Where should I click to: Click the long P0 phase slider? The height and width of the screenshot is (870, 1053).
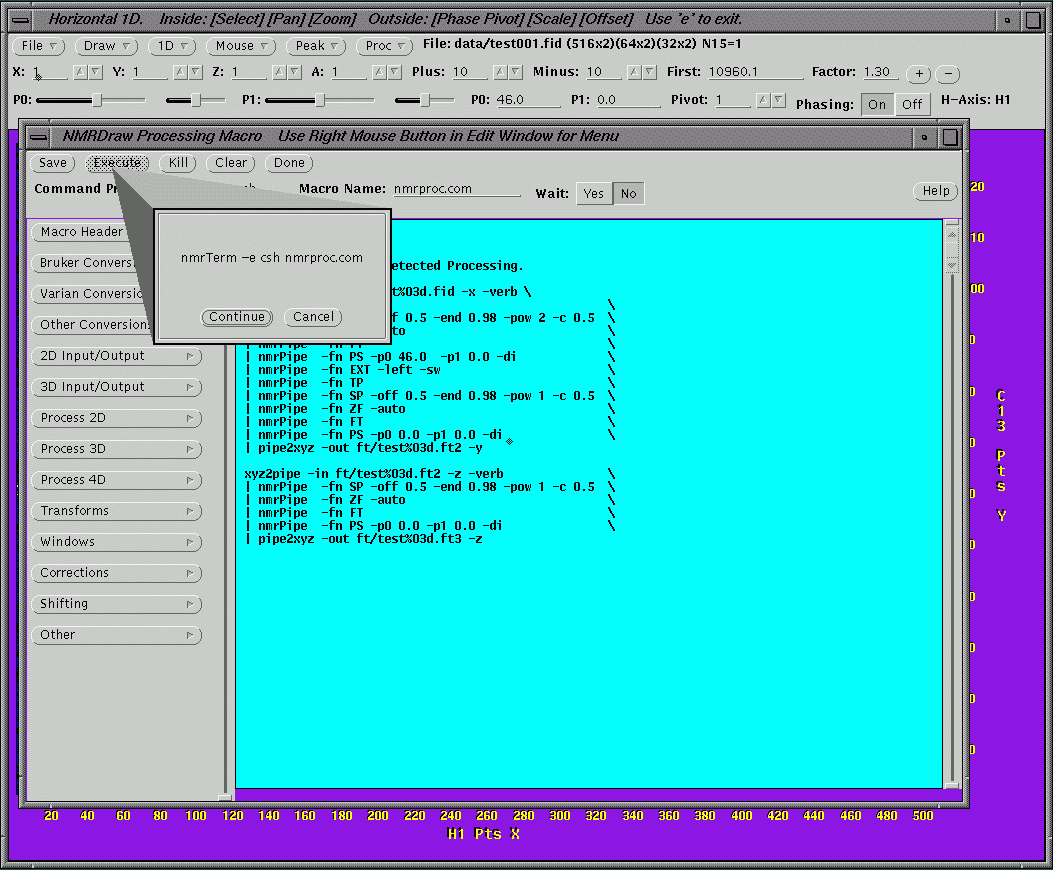91,100
